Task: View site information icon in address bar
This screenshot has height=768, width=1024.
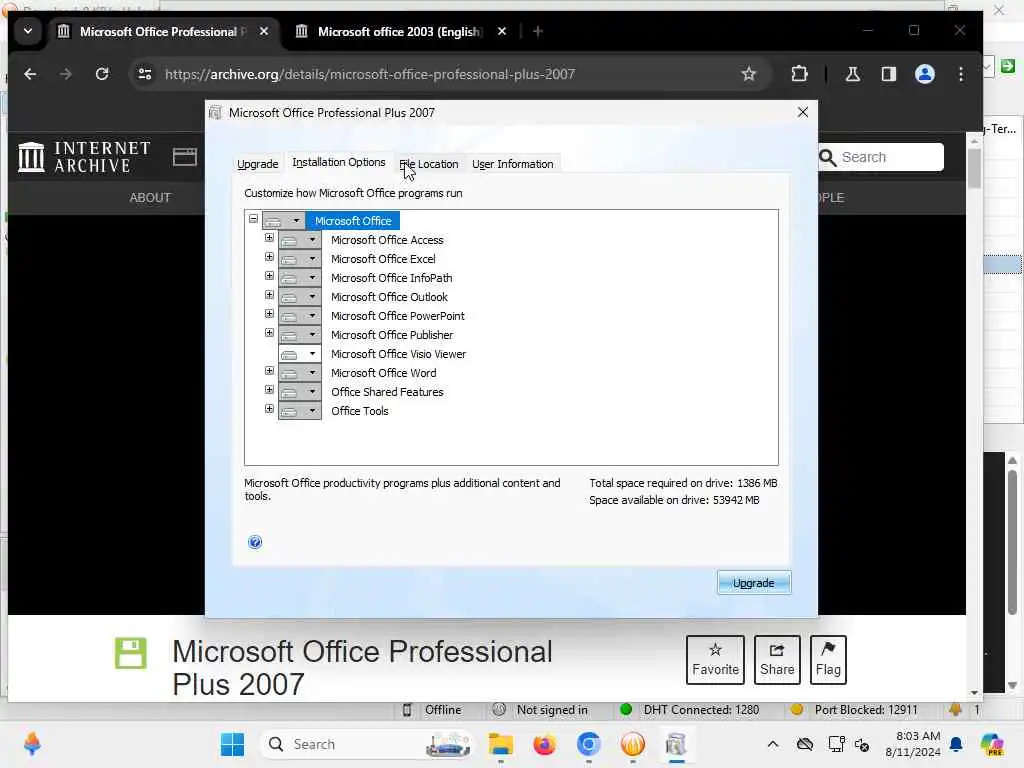Action: [145, 74]
